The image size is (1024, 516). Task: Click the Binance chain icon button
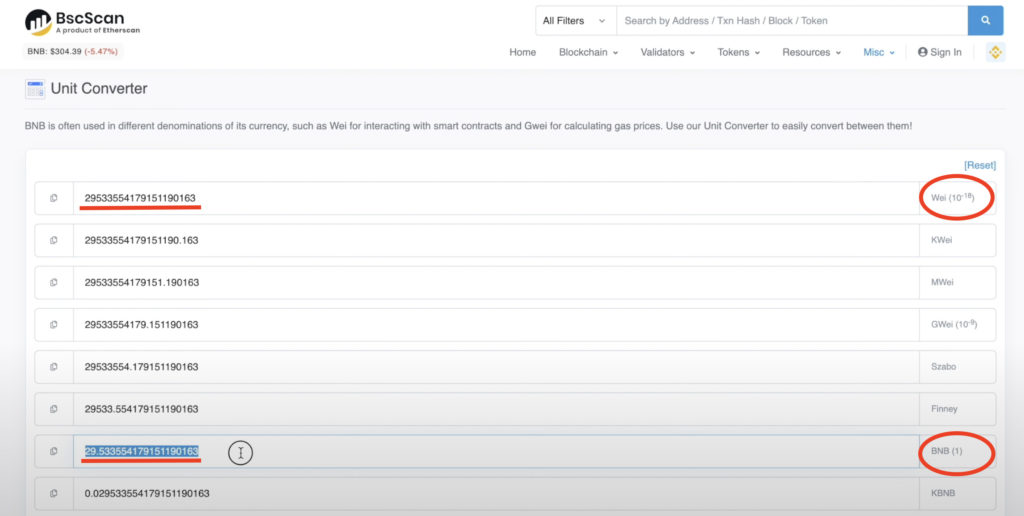[x=995, y=52]
